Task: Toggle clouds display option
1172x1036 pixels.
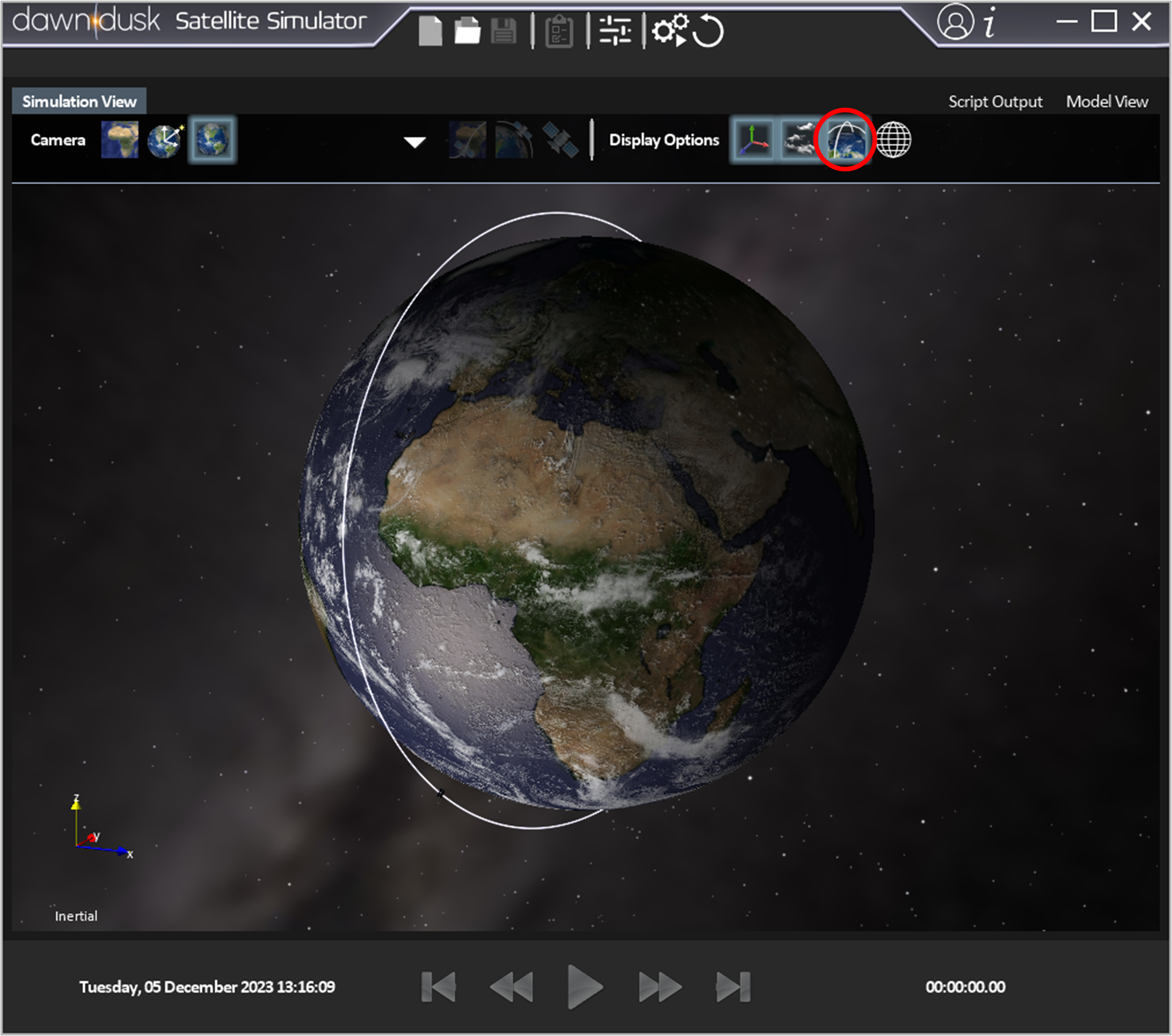Action: (x=799, y=140)
